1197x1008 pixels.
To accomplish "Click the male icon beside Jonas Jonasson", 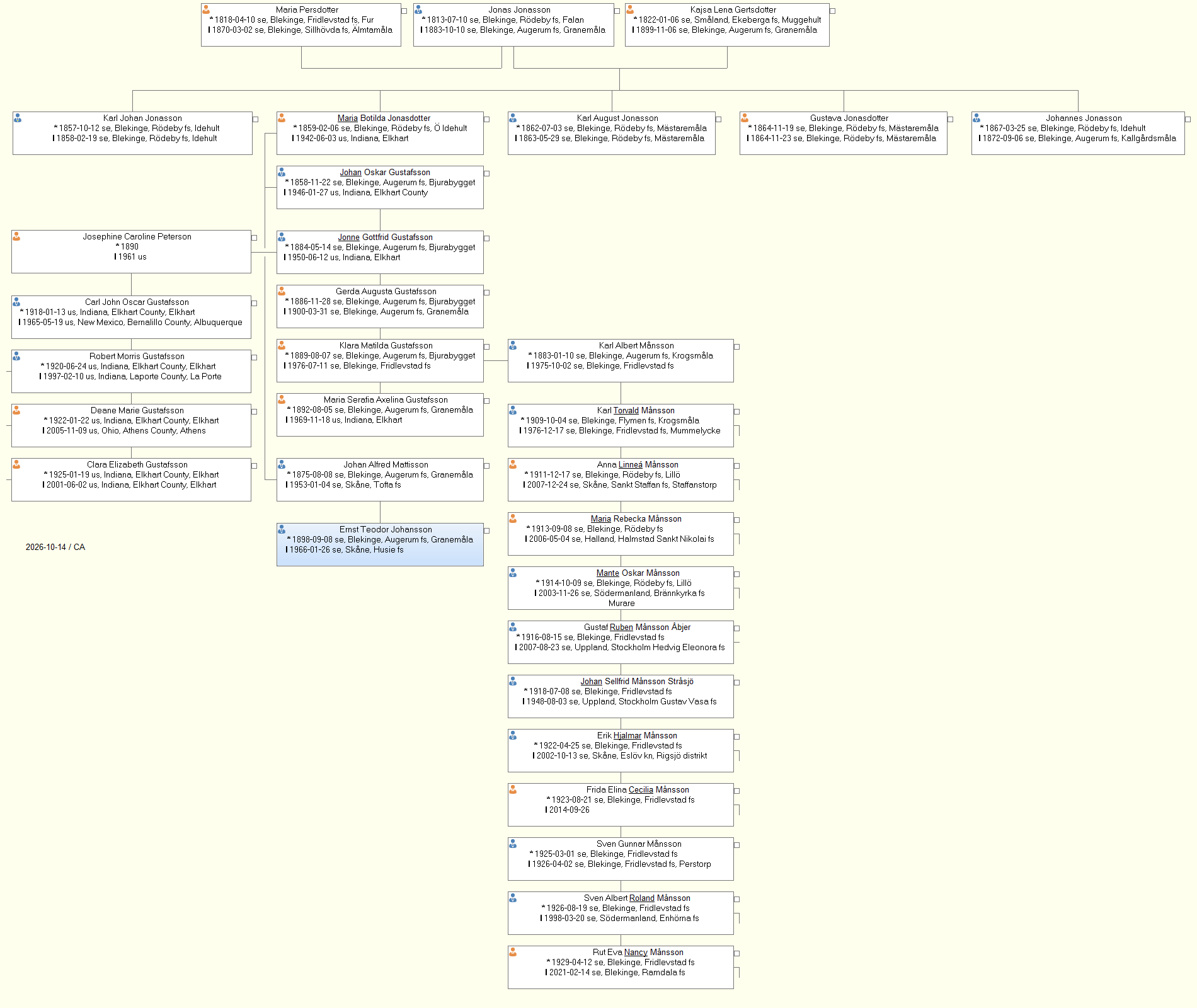I will pos(418,9).
